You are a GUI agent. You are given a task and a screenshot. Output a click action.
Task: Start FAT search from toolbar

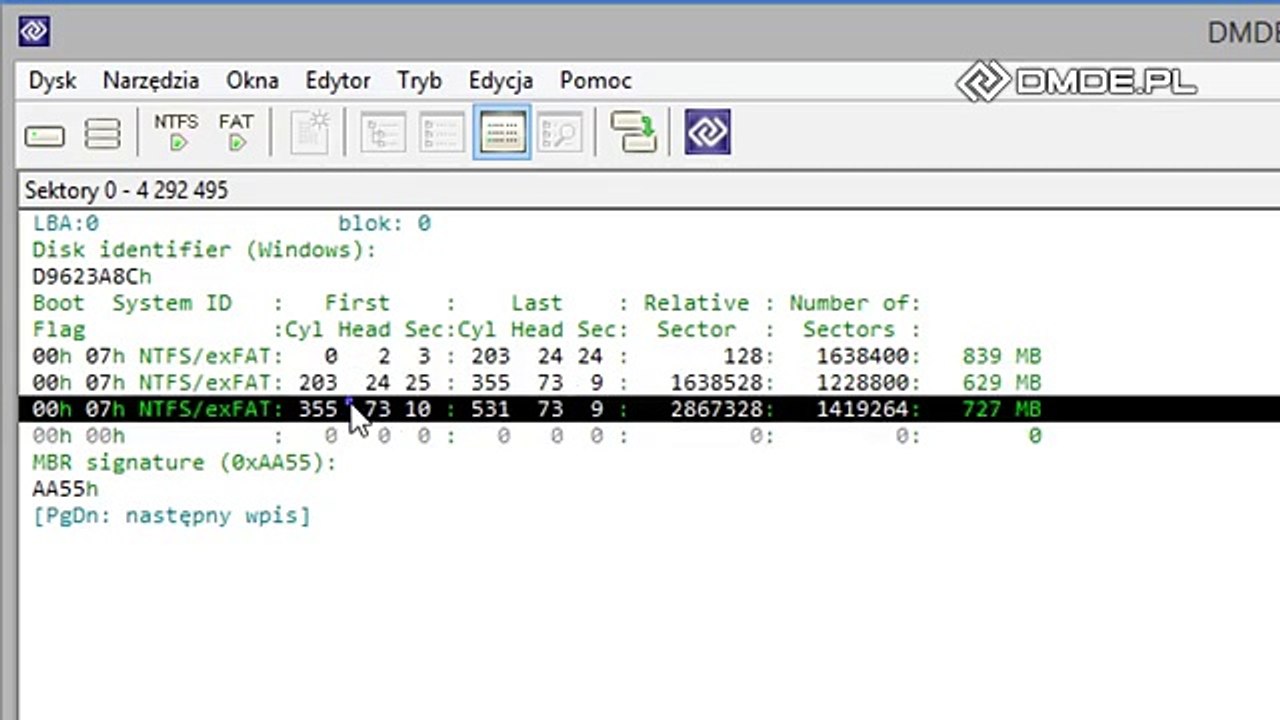click(x=236, y=132)
